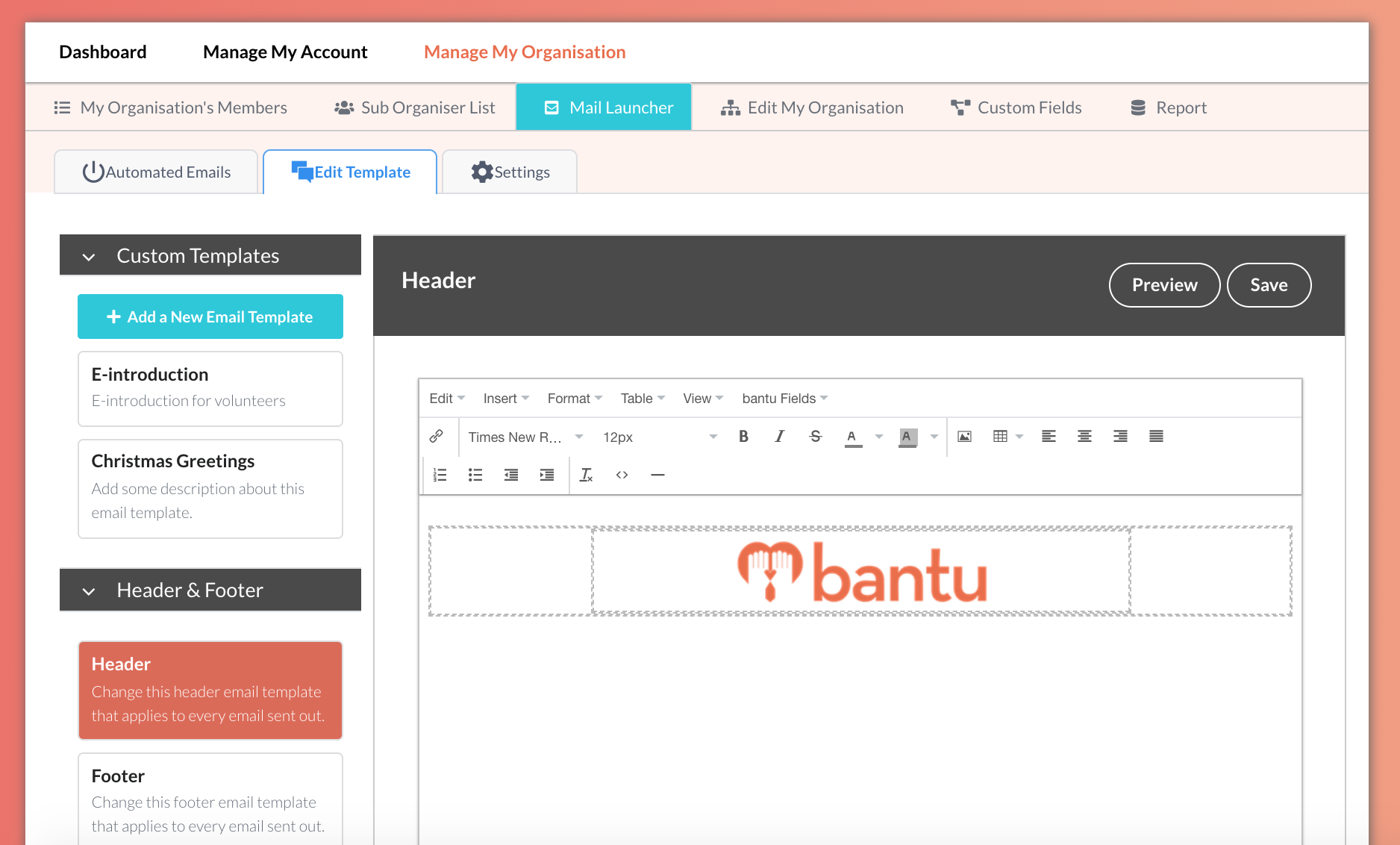
Task: Open the Report tab
Action: [1169, 107]
